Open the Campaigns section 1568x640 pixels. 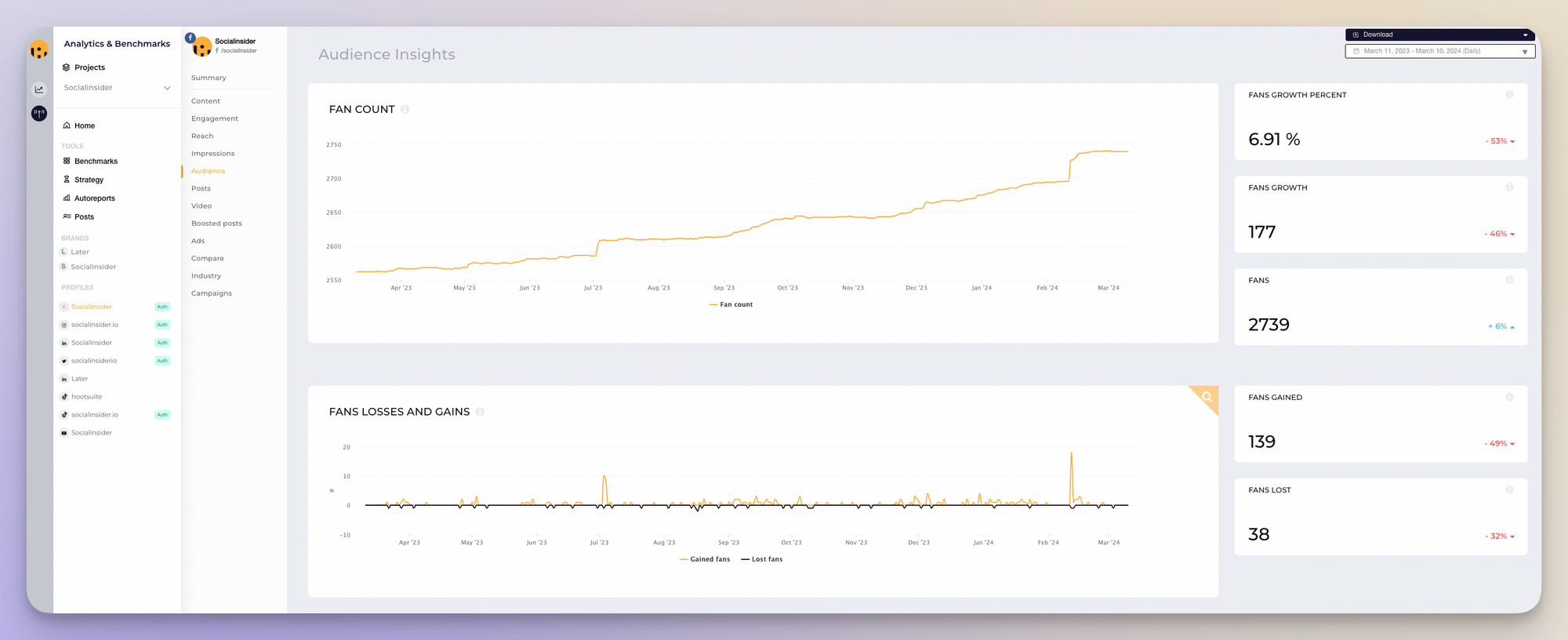(212, 293)
